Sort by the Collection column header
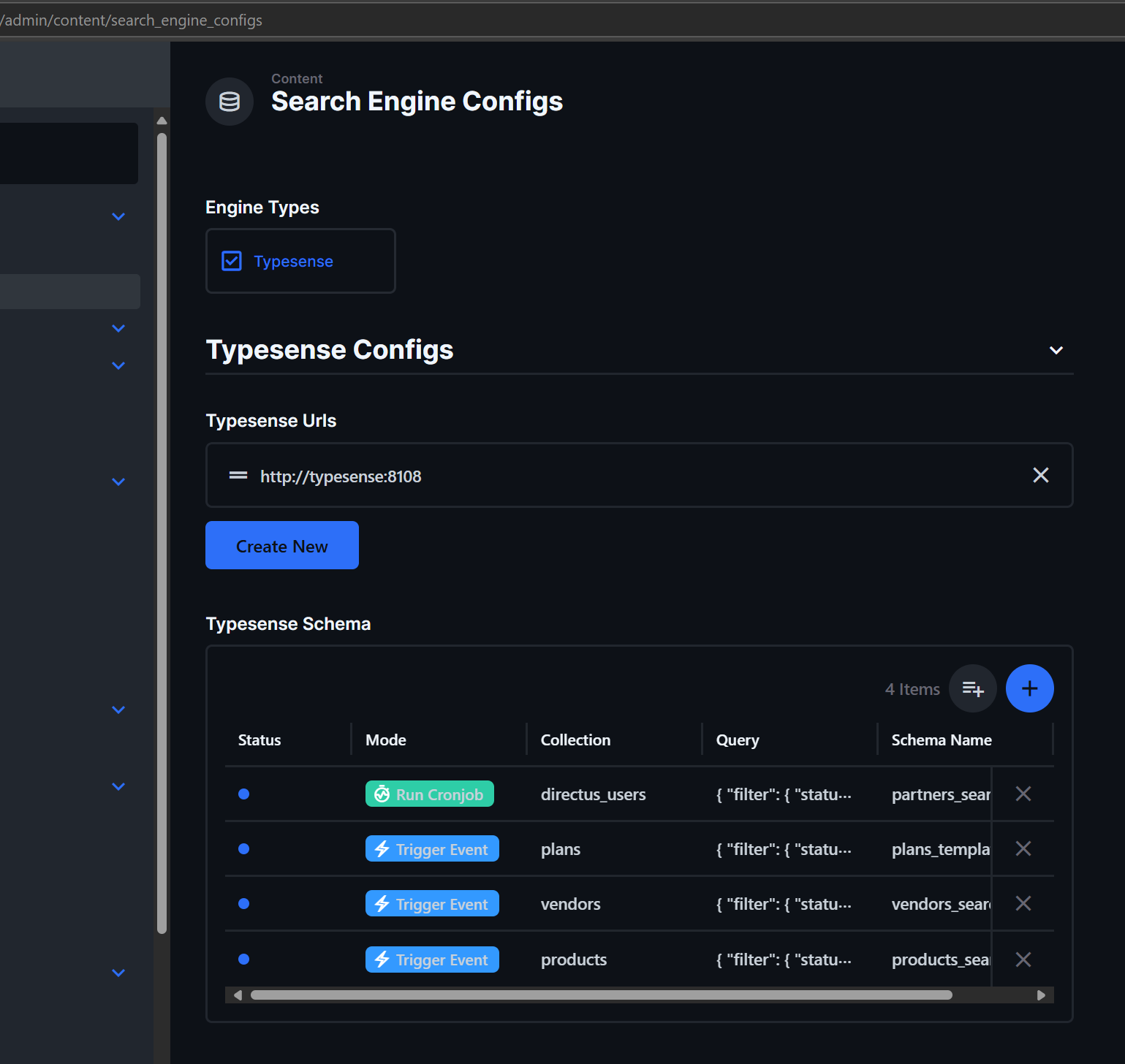 click(x=575, y=740)
